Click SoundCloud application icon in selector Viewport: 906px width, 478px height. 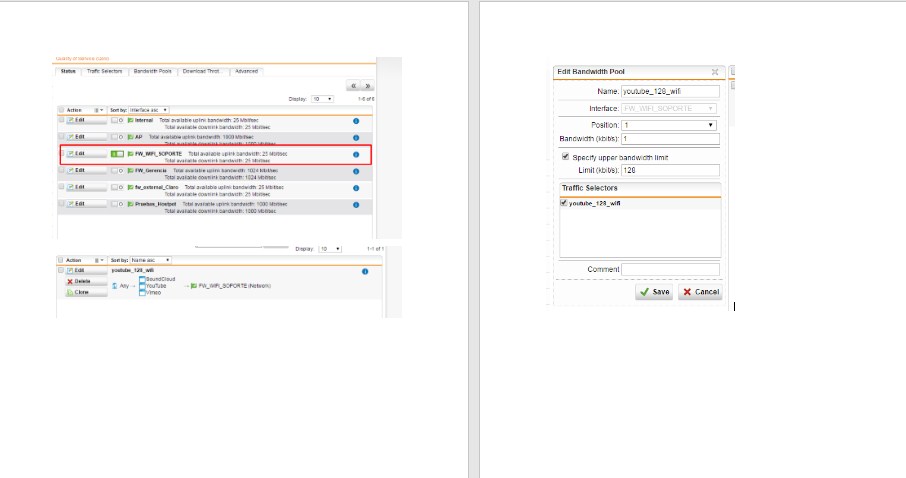(142, 279)
